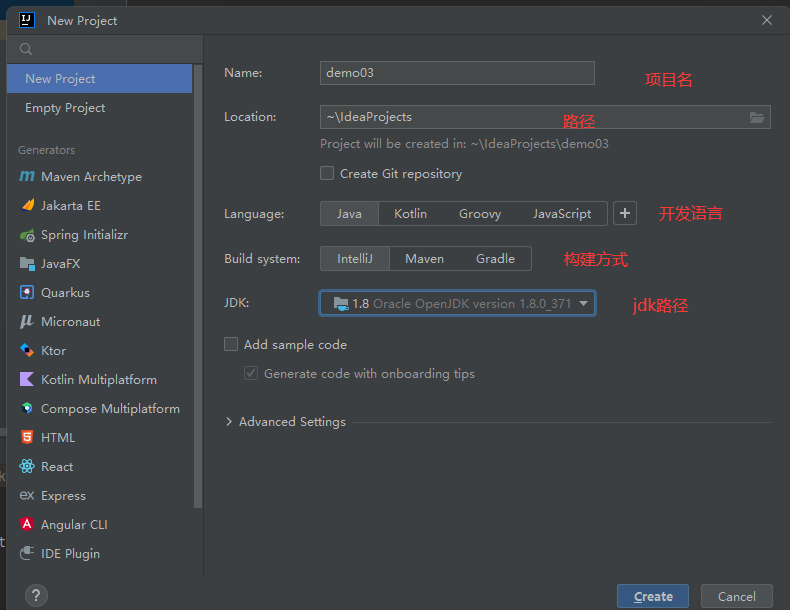
Task: Select Maven Archetype generator
Action: [99, 177]
